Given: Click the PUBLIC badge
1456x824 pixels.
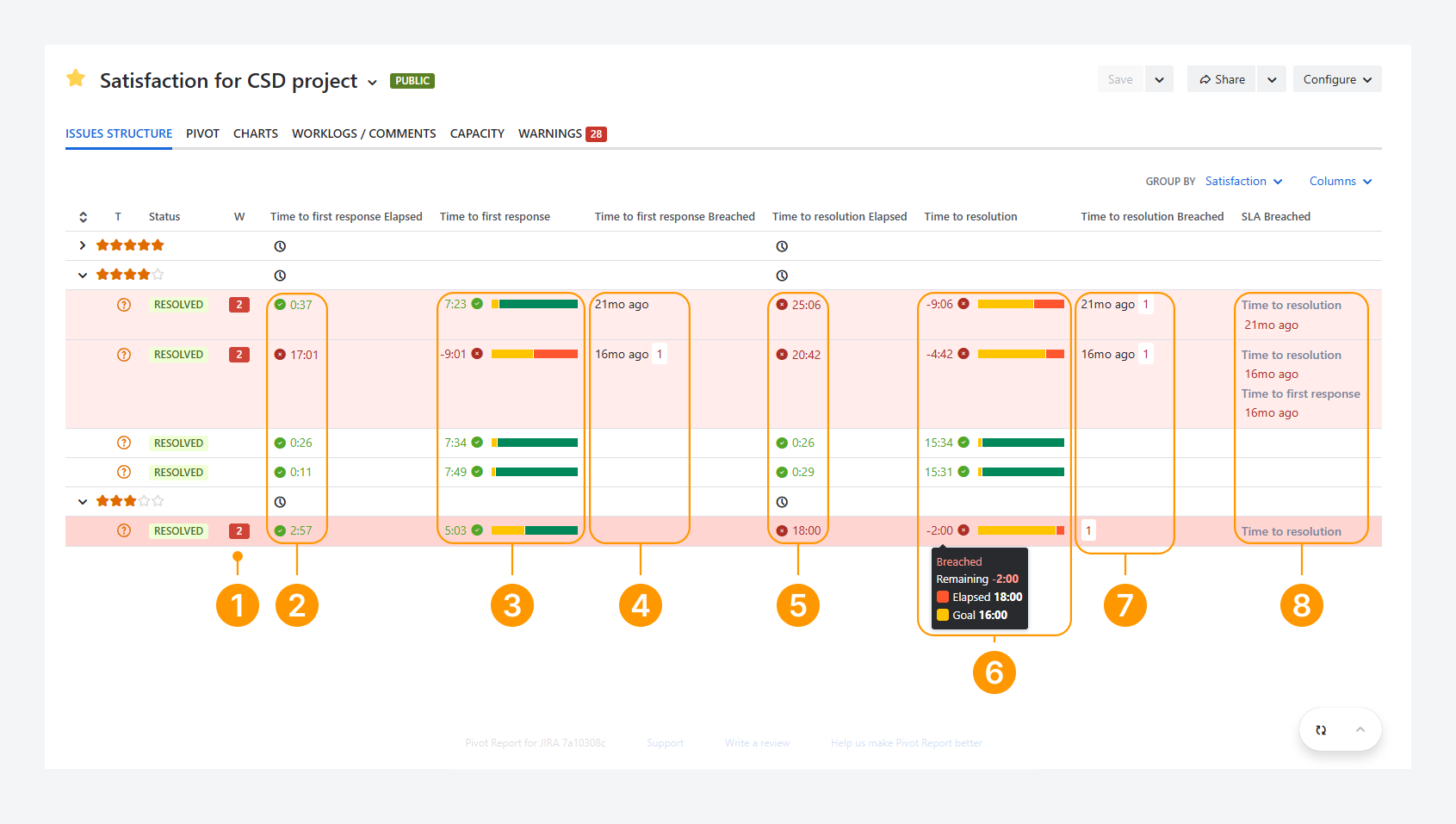Looking at the screenshot, I should 412,81.
